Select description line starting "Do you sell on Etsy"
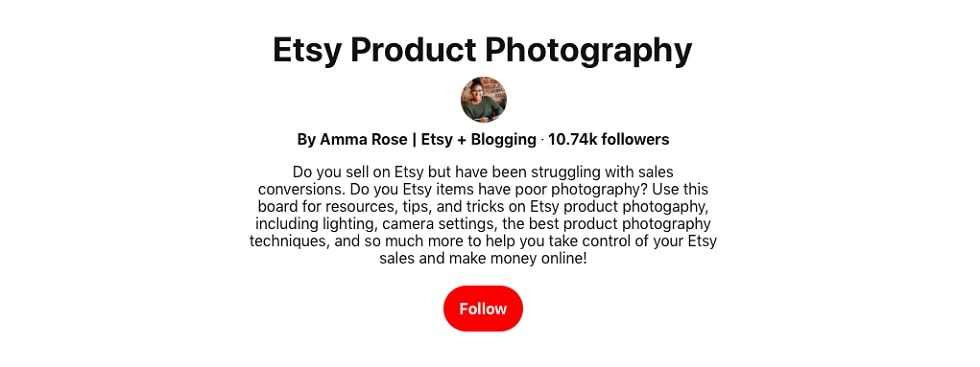 pyautogui.click(x=482, y=171)
